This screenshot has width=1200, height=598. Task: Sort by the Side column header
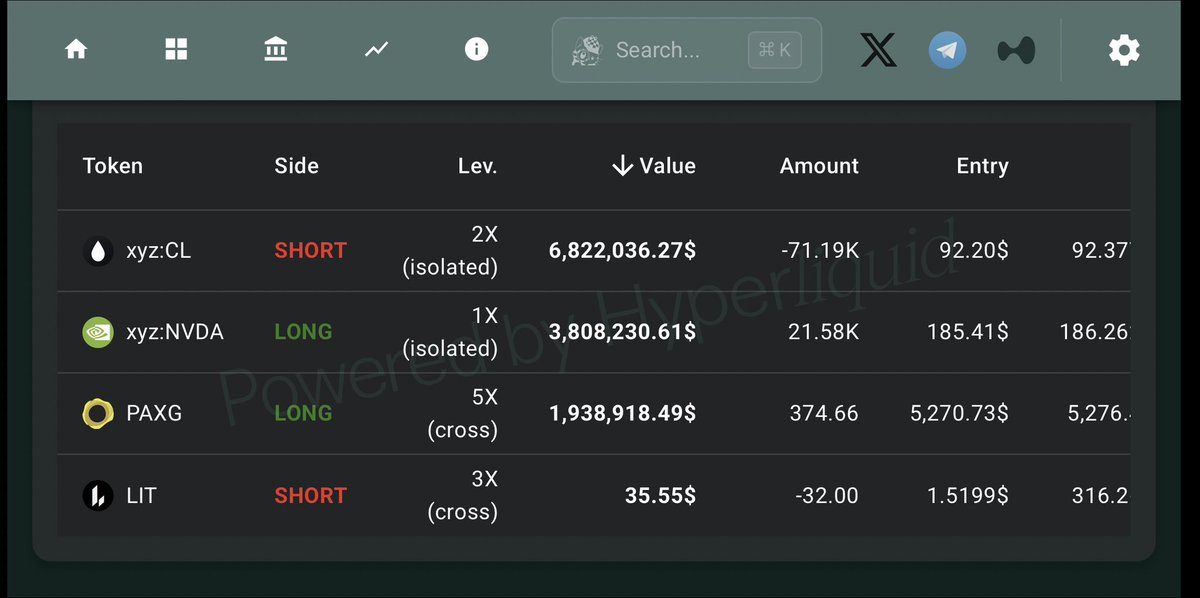pos(297,166)
